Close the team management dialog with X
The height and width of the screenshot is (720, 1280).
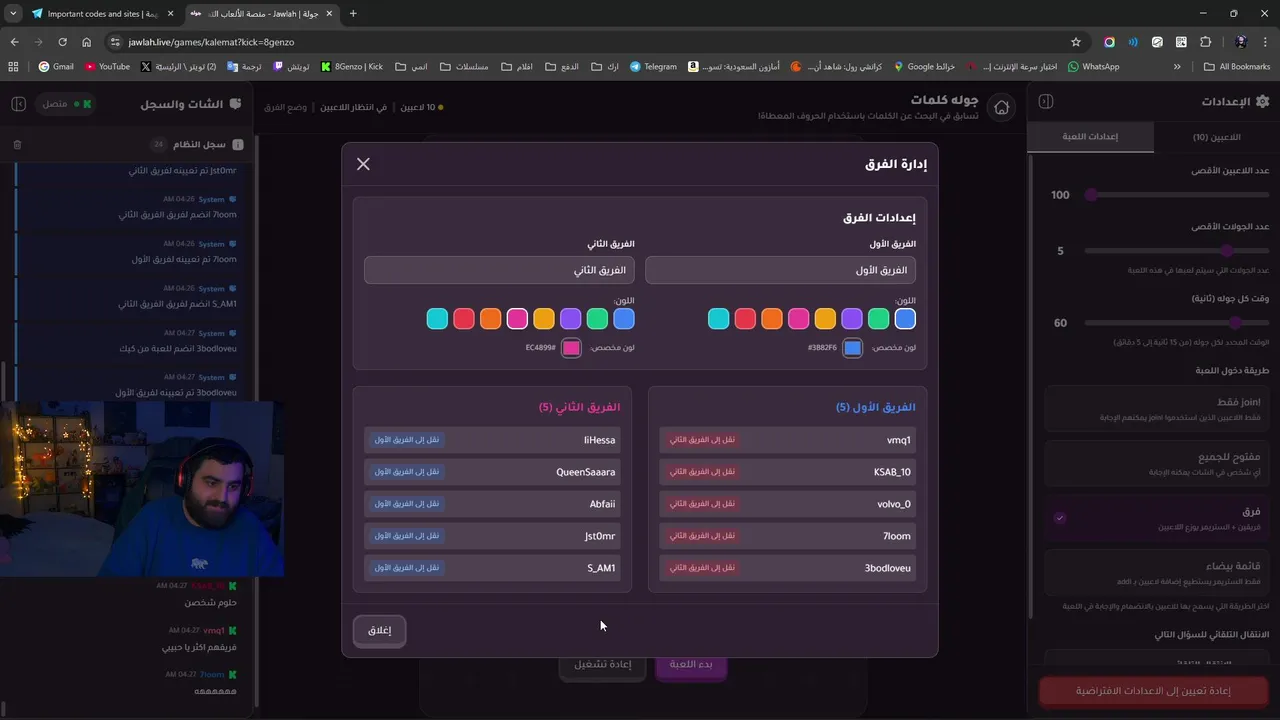click(x=363, y=164)
